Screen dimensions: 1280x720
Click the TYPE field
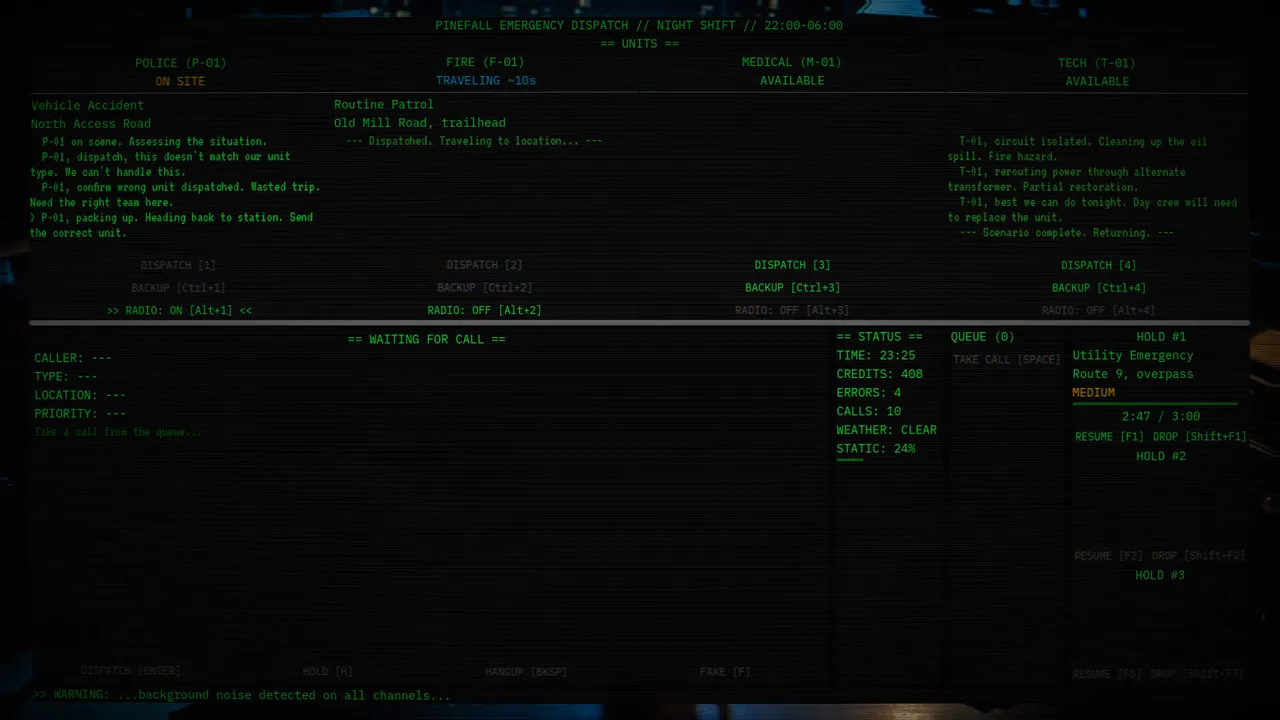click(66, 377)
